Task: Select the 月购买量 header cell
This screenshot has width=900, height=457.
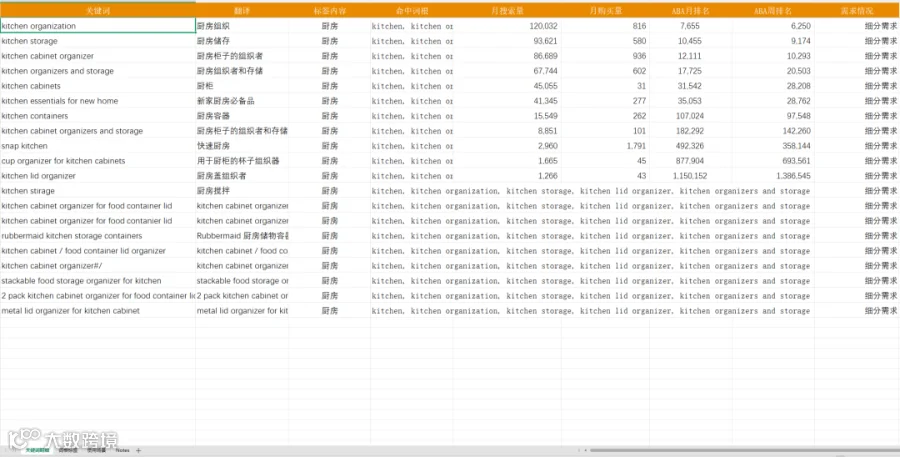Action: [x=606, y=11]
